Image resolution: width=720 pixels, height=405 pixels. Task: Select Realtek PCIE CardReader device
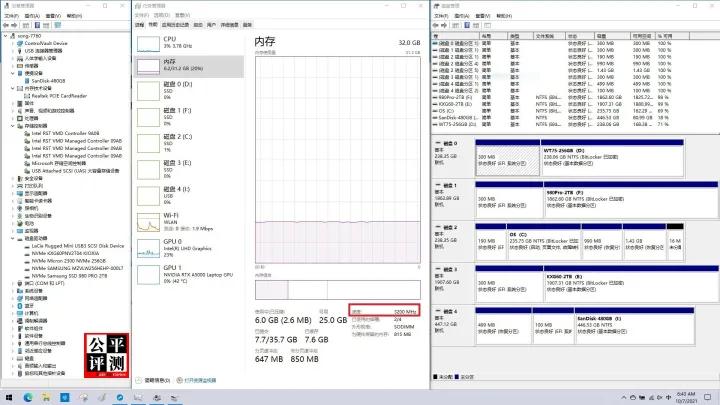click(59, 96)
